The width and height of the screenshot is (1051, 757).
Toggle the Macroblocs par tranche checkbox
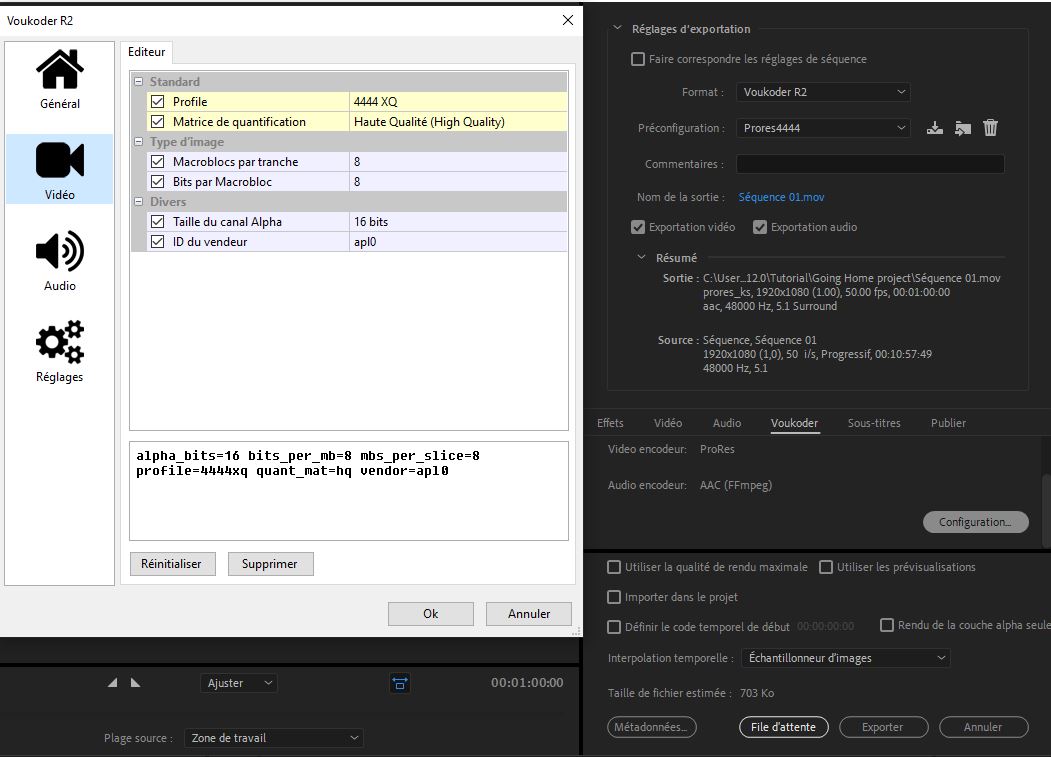point(158,162)
